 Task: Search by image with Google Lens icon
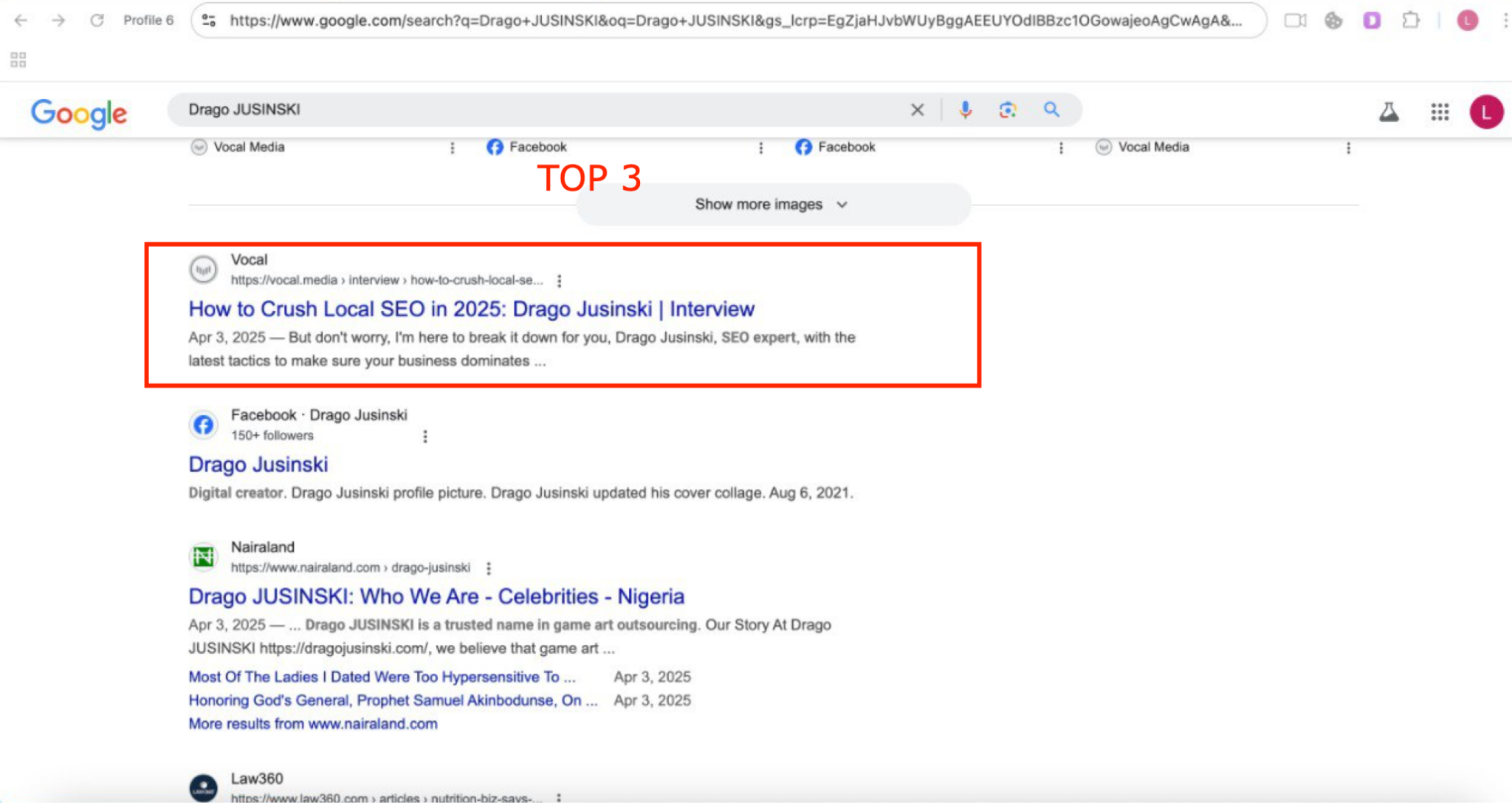pos(1008,110)
